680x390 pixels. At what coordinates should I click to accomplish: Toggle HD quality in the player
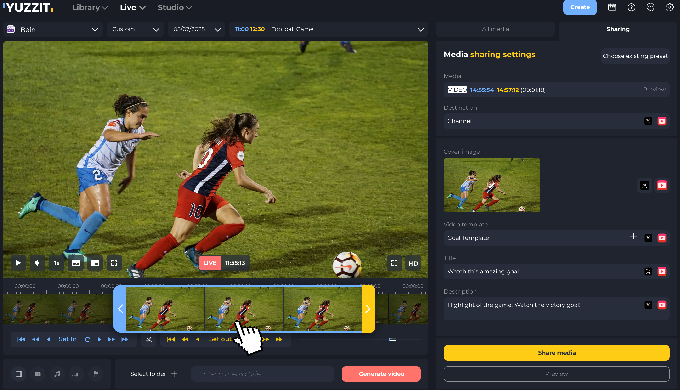click(x=413, y=263)
